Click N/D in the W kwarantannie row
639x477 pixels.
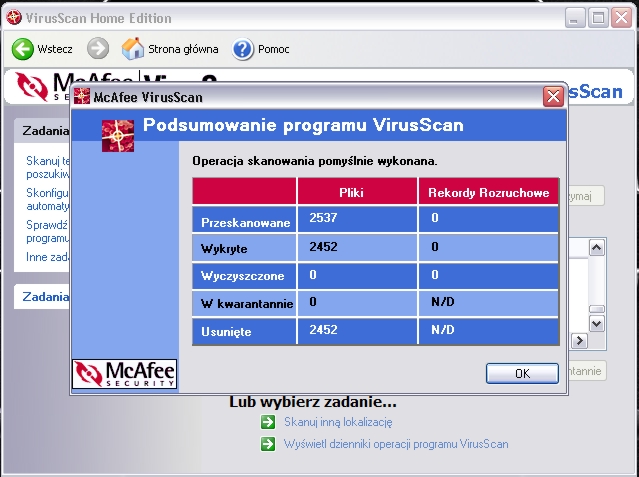click(443, 302)
